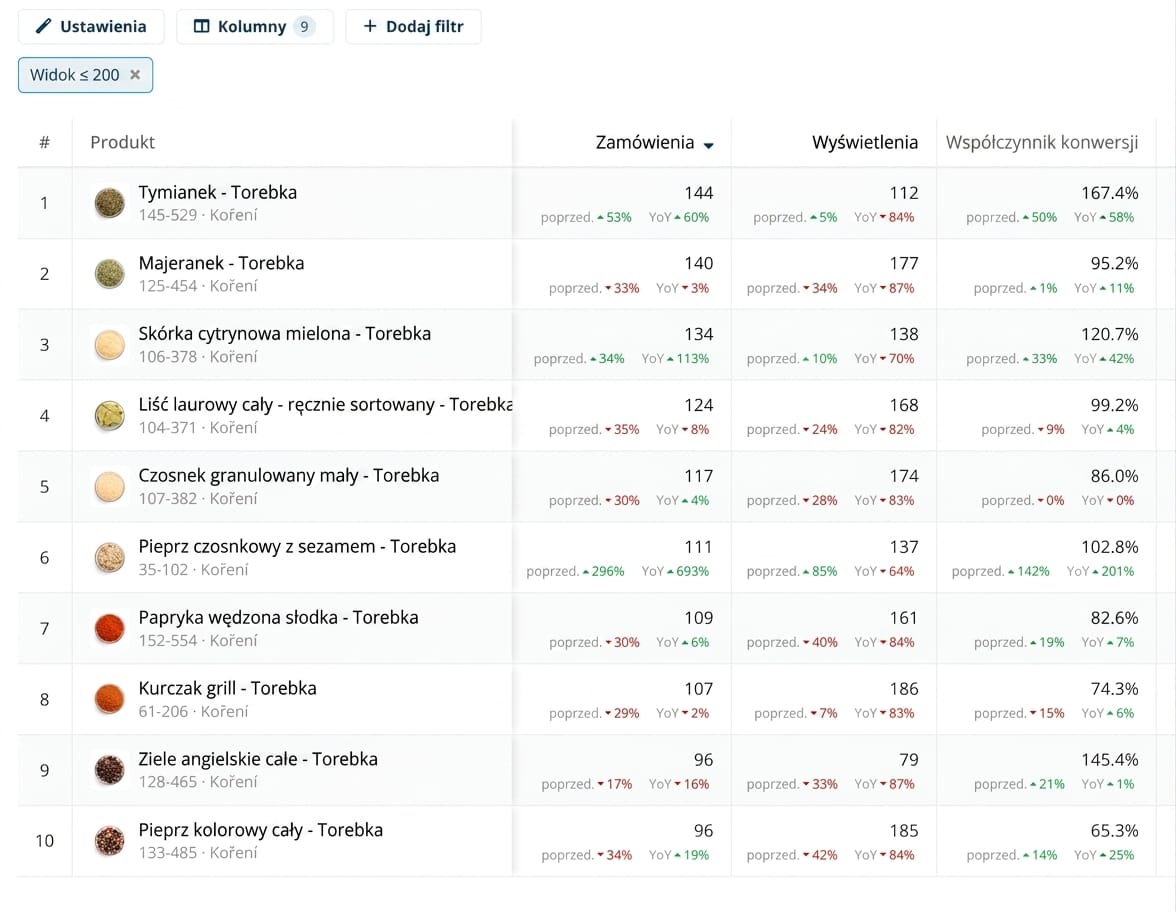The image size is (1176, 912).
Task: Open Skórka cytrynowa mielona product link
Action: pyautogui.click(x=284, y=334)
